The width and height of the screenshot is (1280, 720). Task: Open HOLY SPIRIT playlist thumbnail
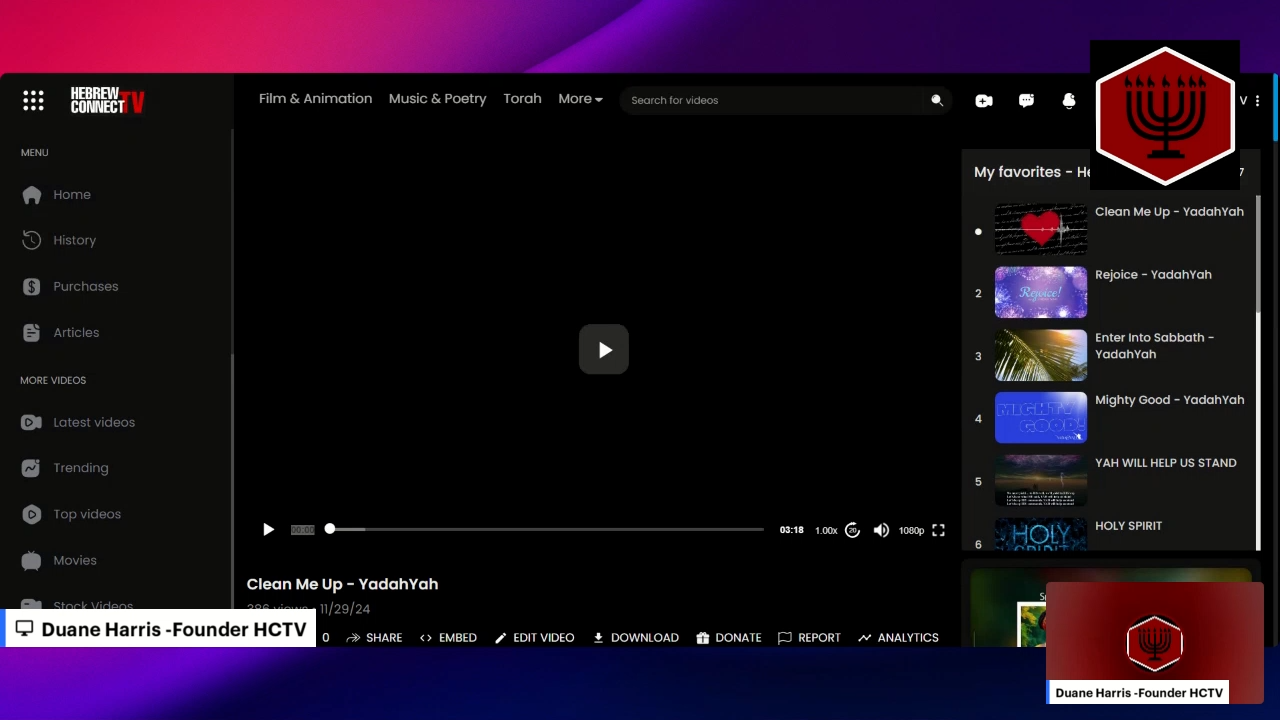pos(1040,534)
